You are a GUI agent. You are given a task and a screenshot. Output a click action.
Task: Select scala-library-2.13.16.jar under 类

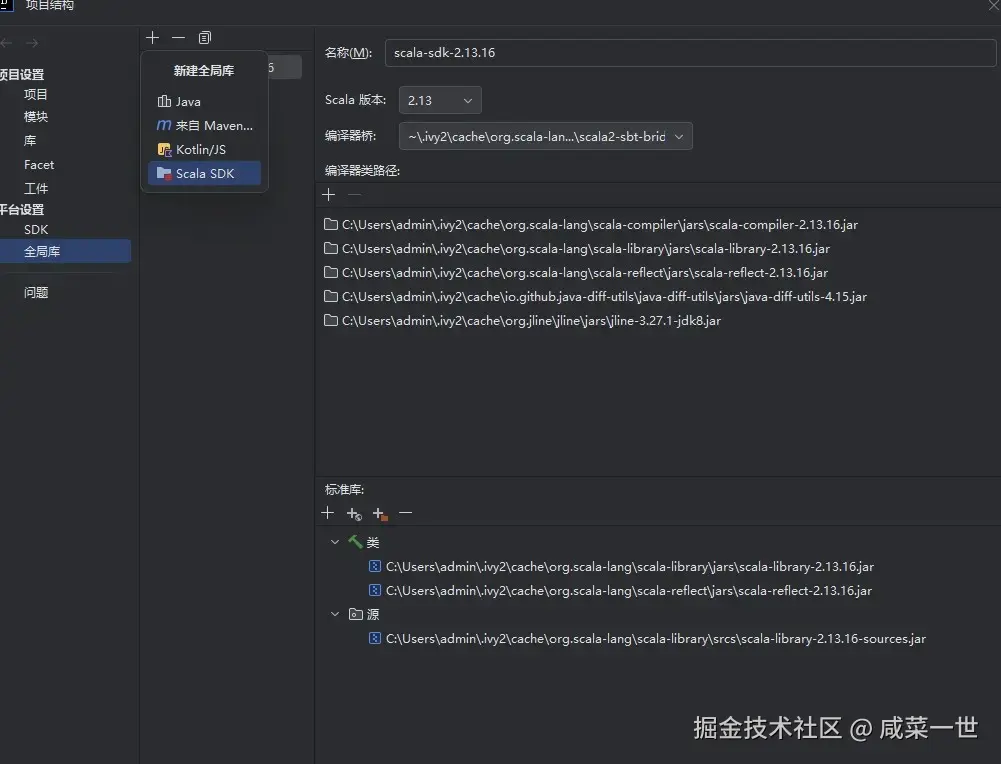(630, 566)
